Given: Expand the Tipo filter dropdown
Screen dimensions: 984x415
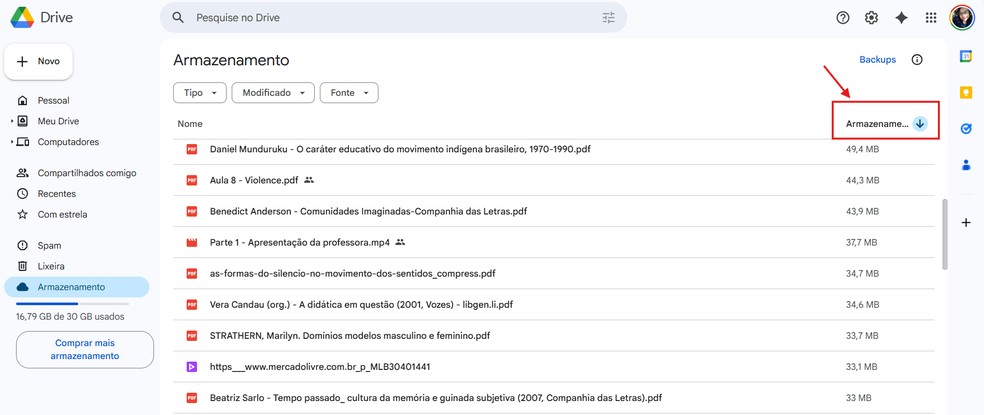Looking at the screenshot, I should [201, 93].
